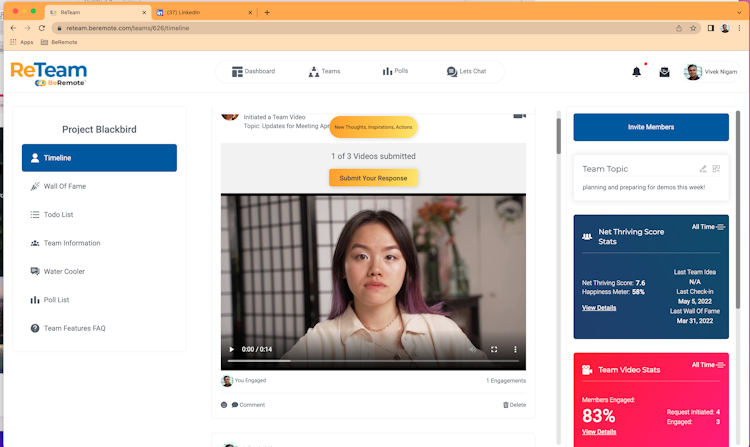Screen dimensions: 750x447
Task: Open Lets Chat in top navigation
Action: pos(466,72)
